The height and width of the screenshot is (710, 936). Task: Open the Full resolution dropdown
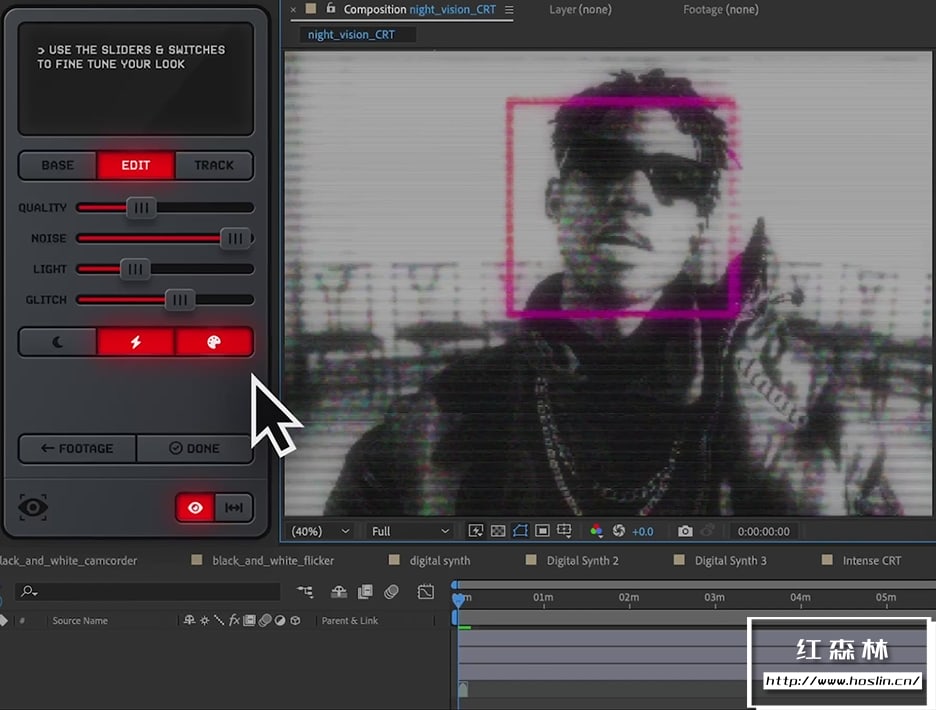pos(409,531)
